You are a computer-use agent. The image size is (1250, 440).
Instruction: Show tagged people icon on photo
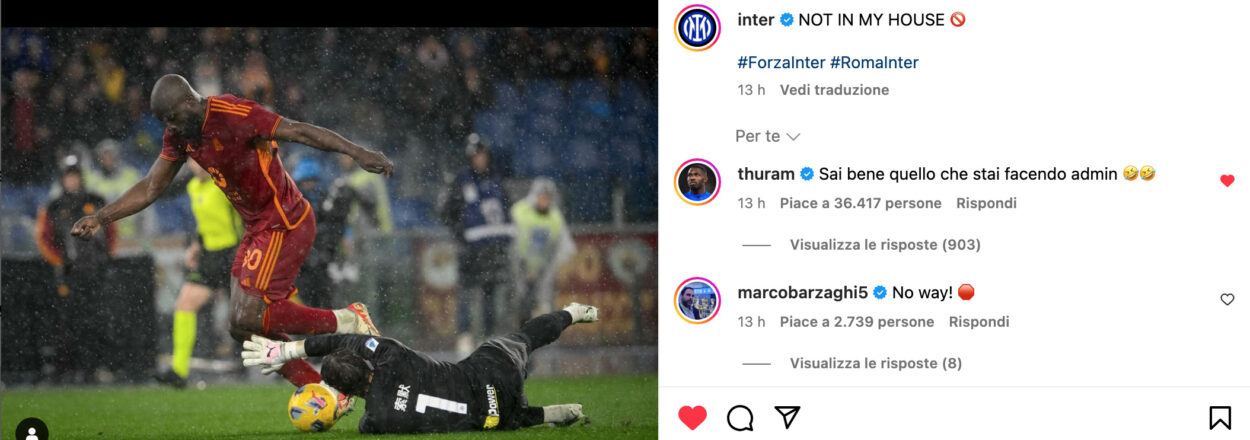[x=32, y=431]
